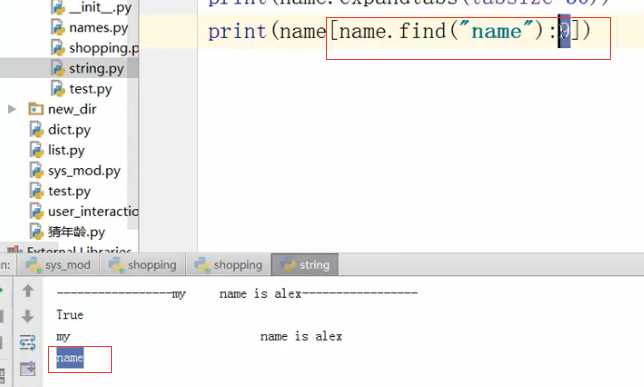
Task: Select the string run tab
Action: tap(305, 265)
